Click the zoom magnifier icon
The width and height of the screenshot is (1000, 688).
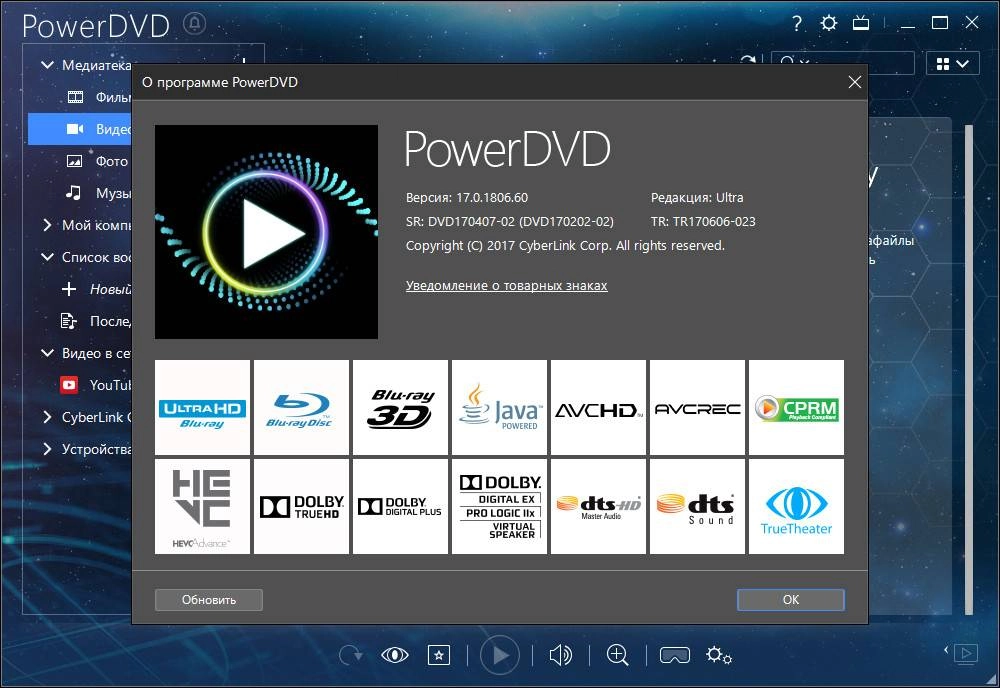point(617,655)
